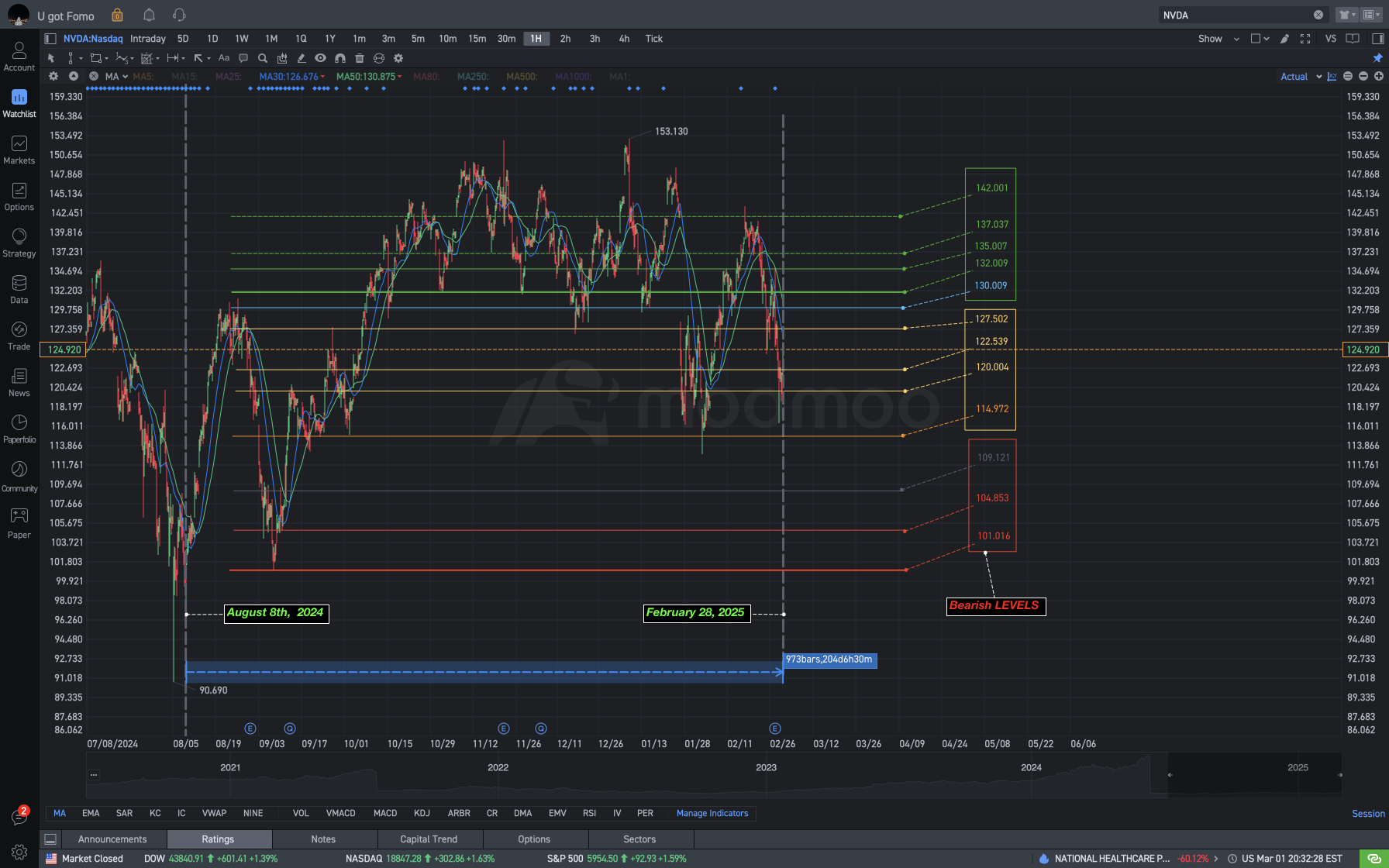Toggle the X,Y axis mode icon
Viewport: 1389px width, 868px height.
click(x=1332, y=77)
